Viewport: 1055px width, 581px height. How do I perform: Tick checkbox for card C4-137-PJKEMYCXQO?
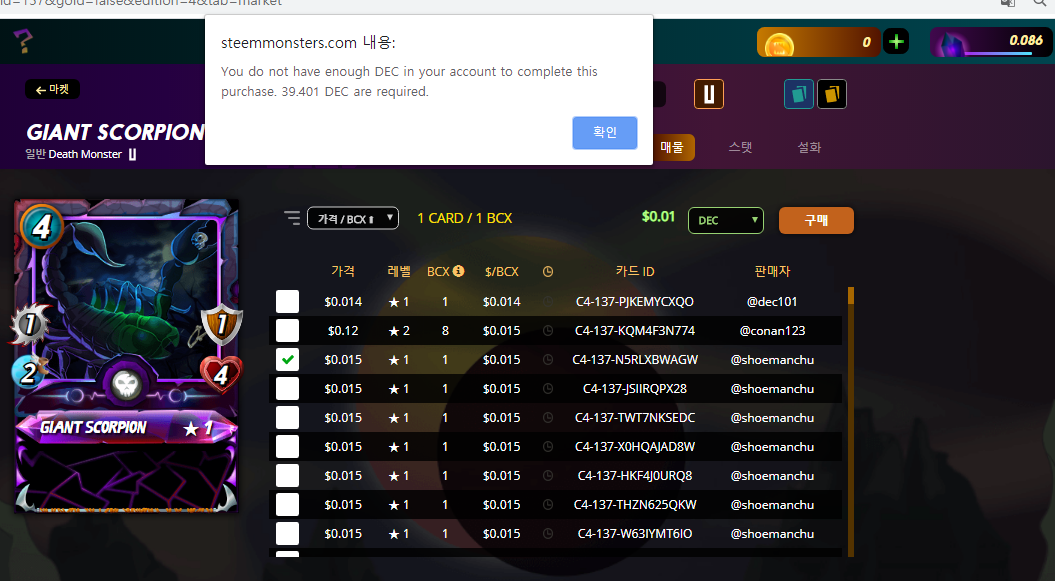coord(287,302)
